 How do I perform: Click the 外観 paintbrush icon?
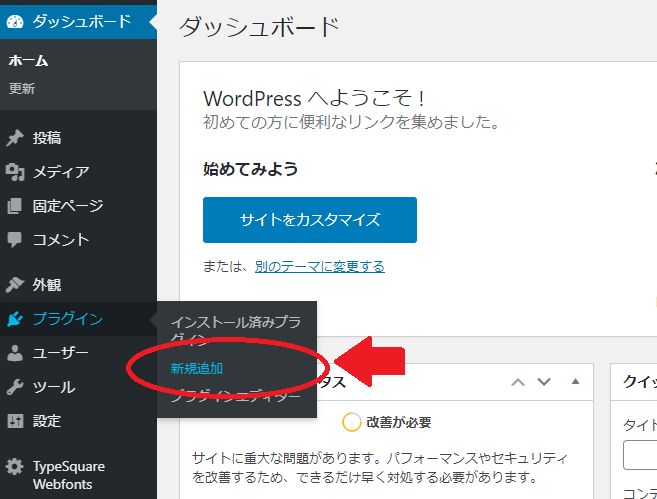(15, 285)
